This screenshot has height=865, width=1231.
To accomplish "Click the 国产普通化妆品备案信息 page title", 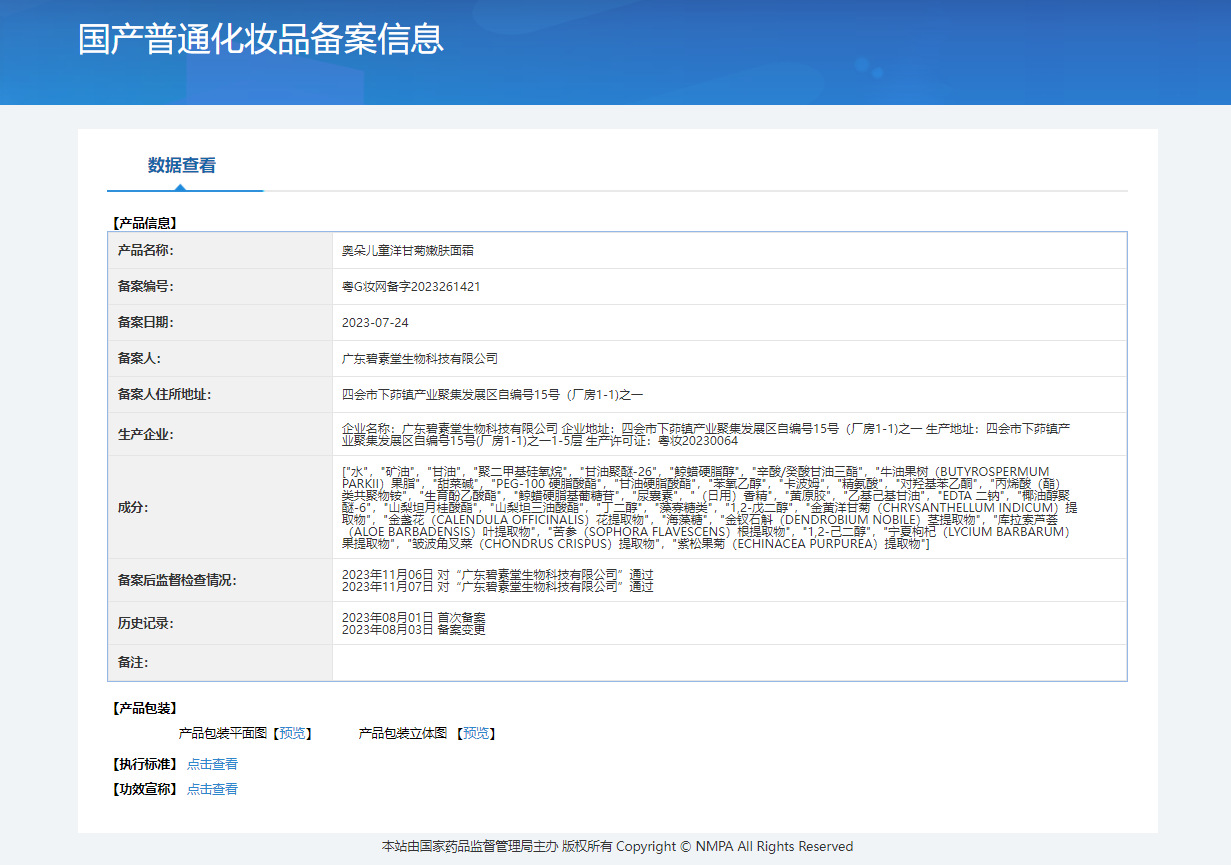I will tap(261, 39).
